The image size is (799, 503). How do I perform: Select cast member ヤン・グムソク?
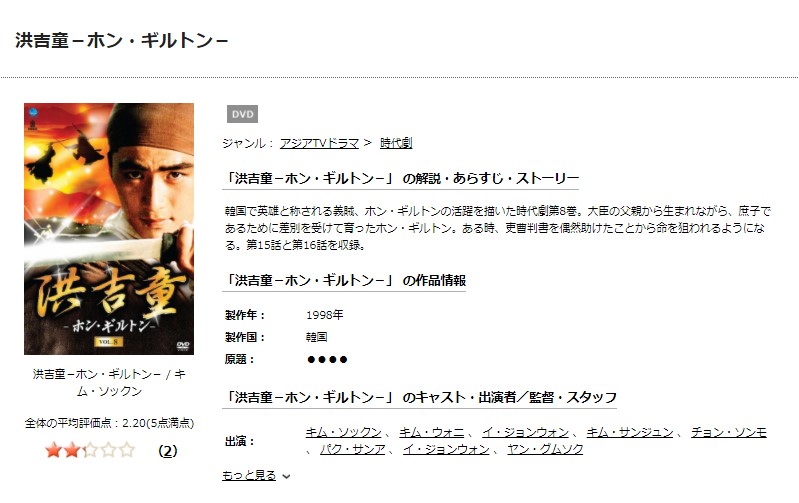(545, 449)
